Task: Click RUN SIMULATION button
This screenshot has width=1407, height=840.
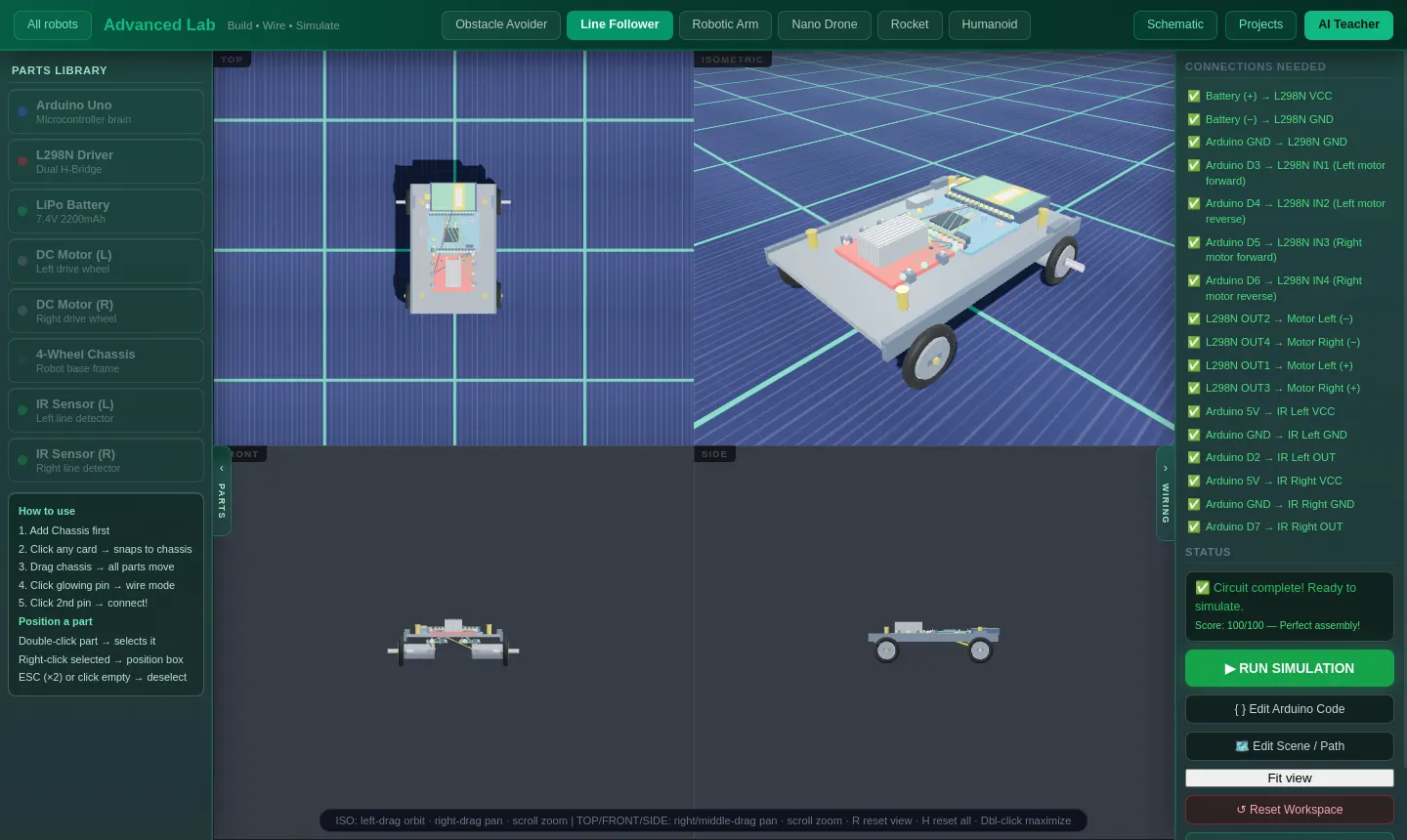Action: [x=1290, y=668]
